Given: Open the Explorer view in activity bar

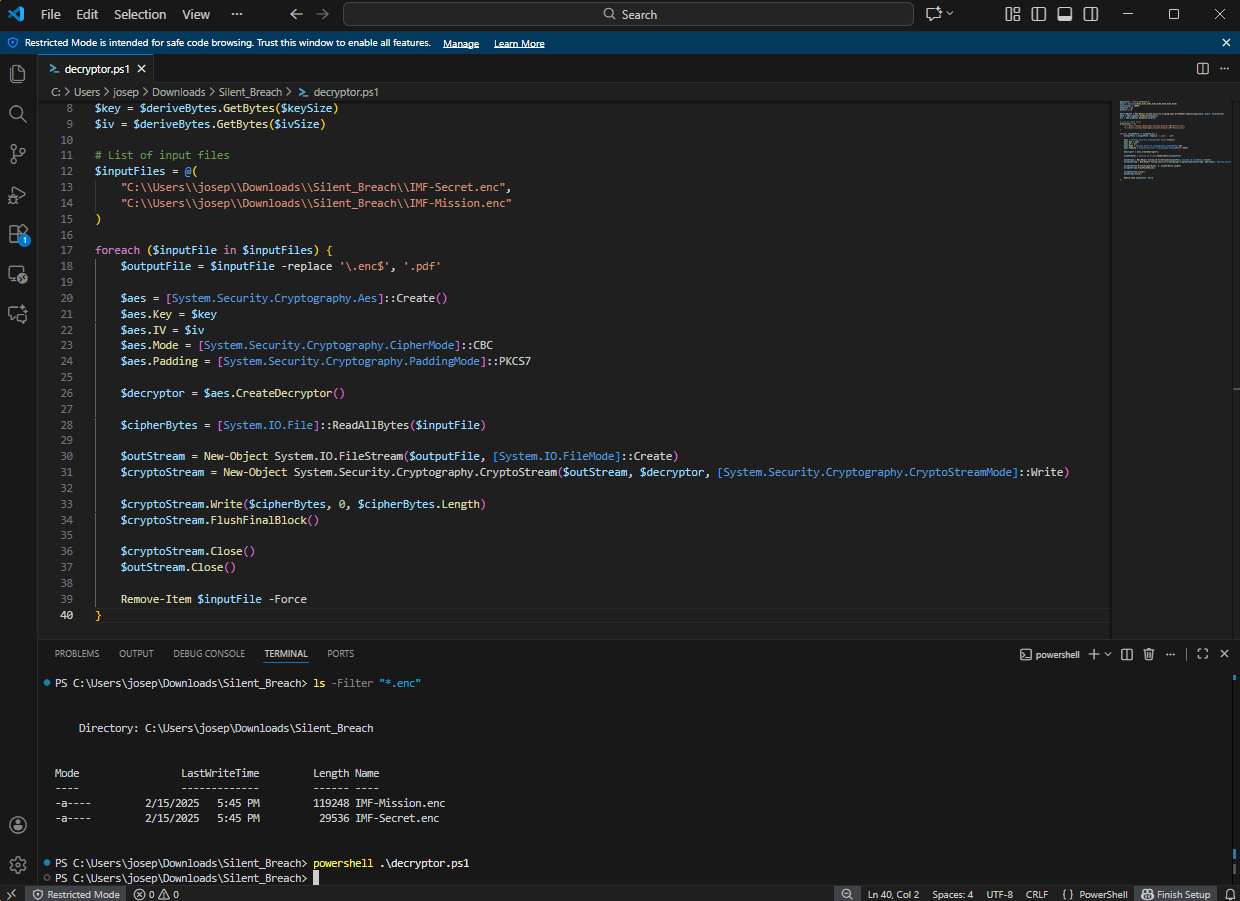Looking at the screenshot, I should click(17, 74).
